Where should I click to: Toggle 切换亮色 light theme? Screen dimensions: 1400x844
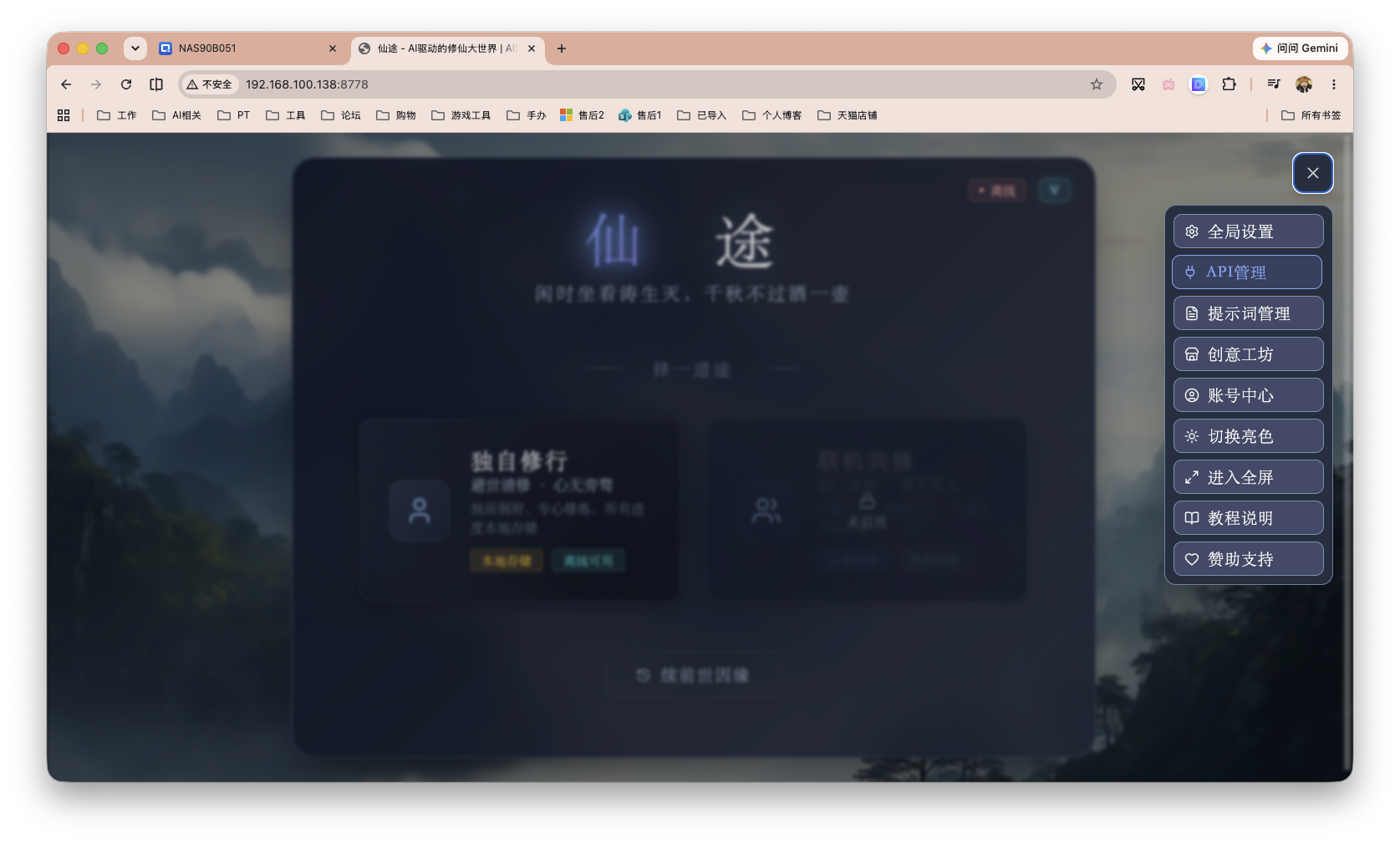(x=1248, y=436)
